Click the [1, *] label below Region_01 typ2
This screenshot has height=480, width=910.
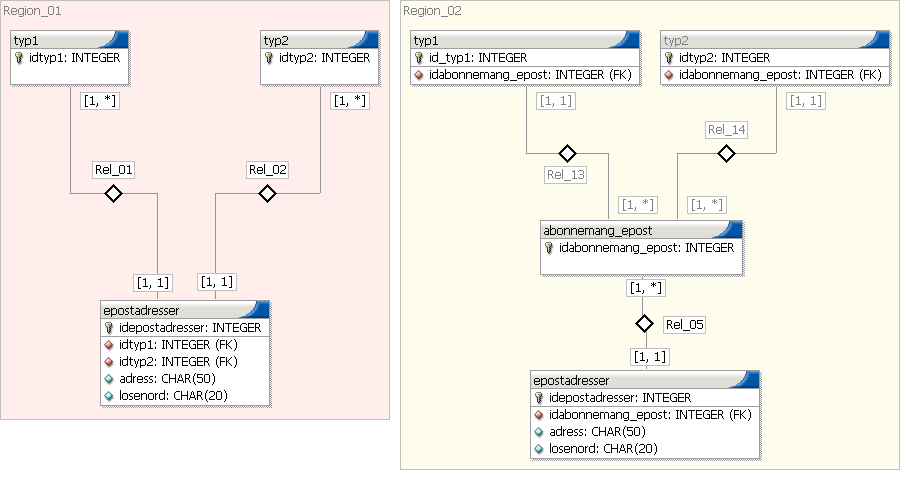click(350, 100)
